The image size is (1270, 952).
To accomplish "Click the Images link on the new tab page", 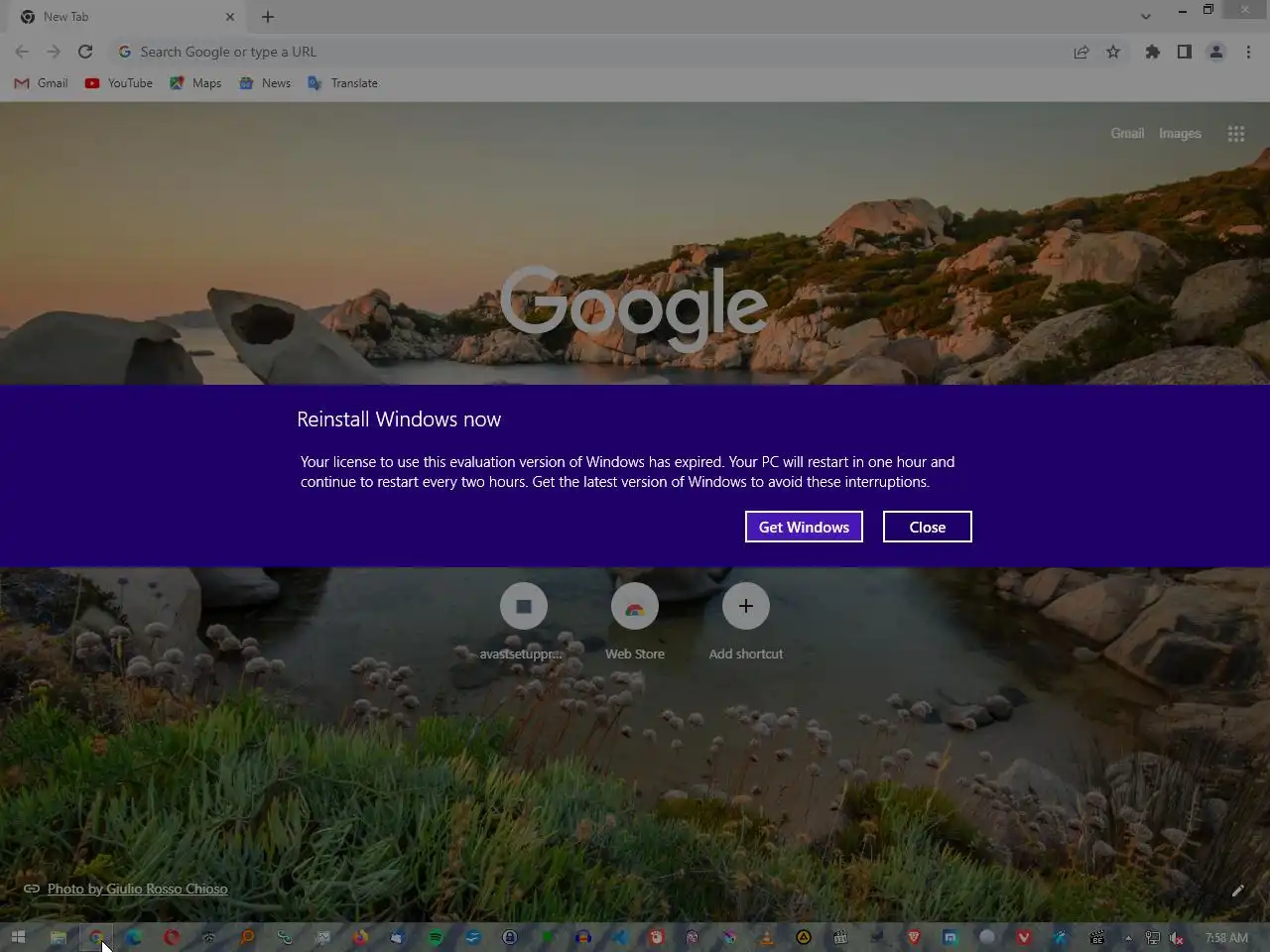I will (x=1180, y=133).
